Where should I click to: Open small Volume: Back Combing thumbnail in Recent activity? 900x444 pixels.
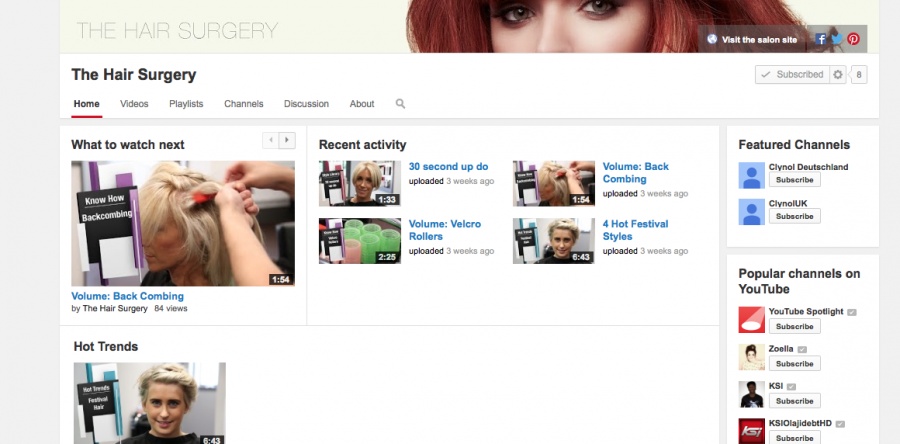pos(554,184)
